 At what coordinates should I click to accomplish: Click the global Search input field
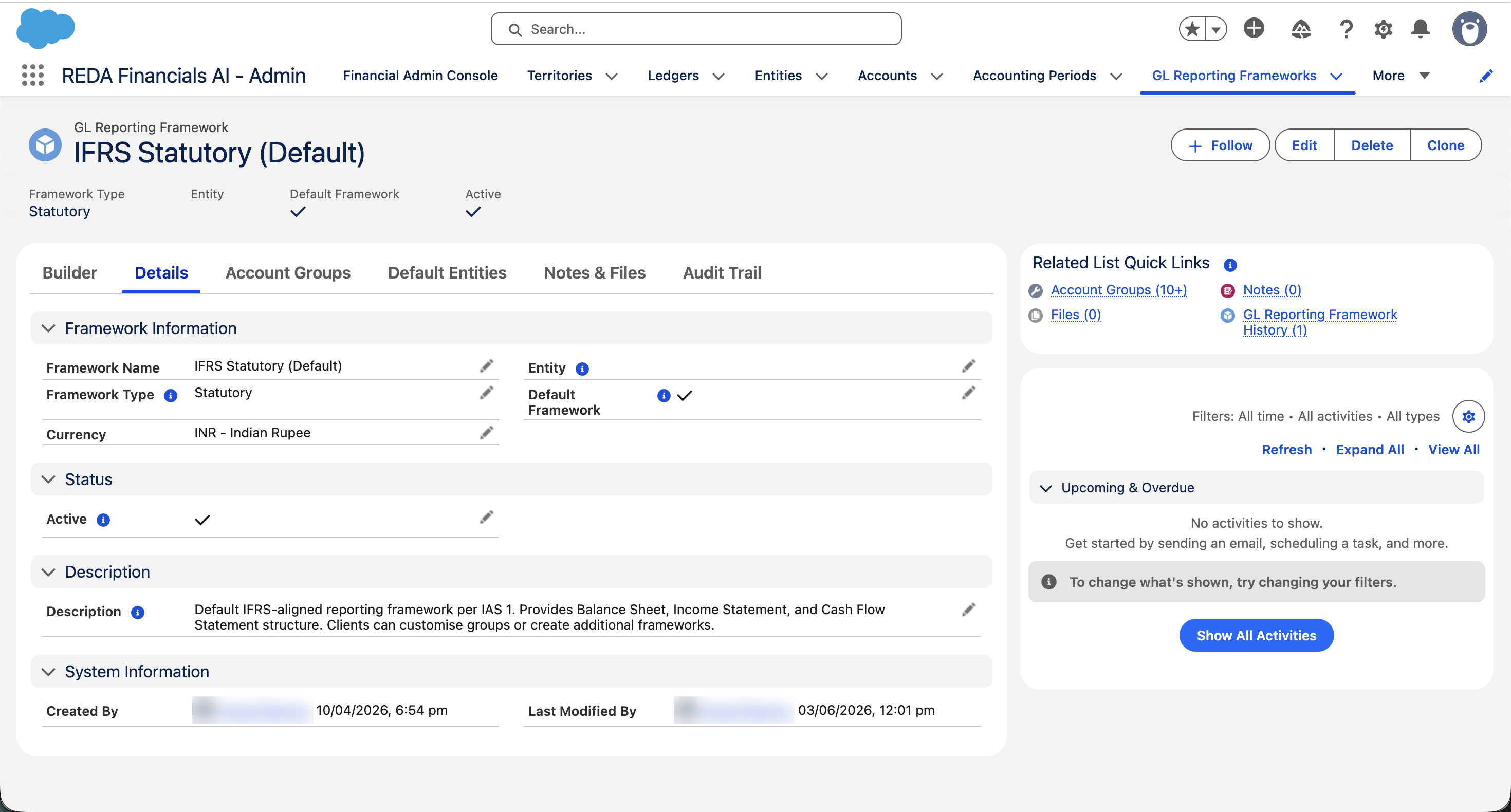tap(696, 29)
